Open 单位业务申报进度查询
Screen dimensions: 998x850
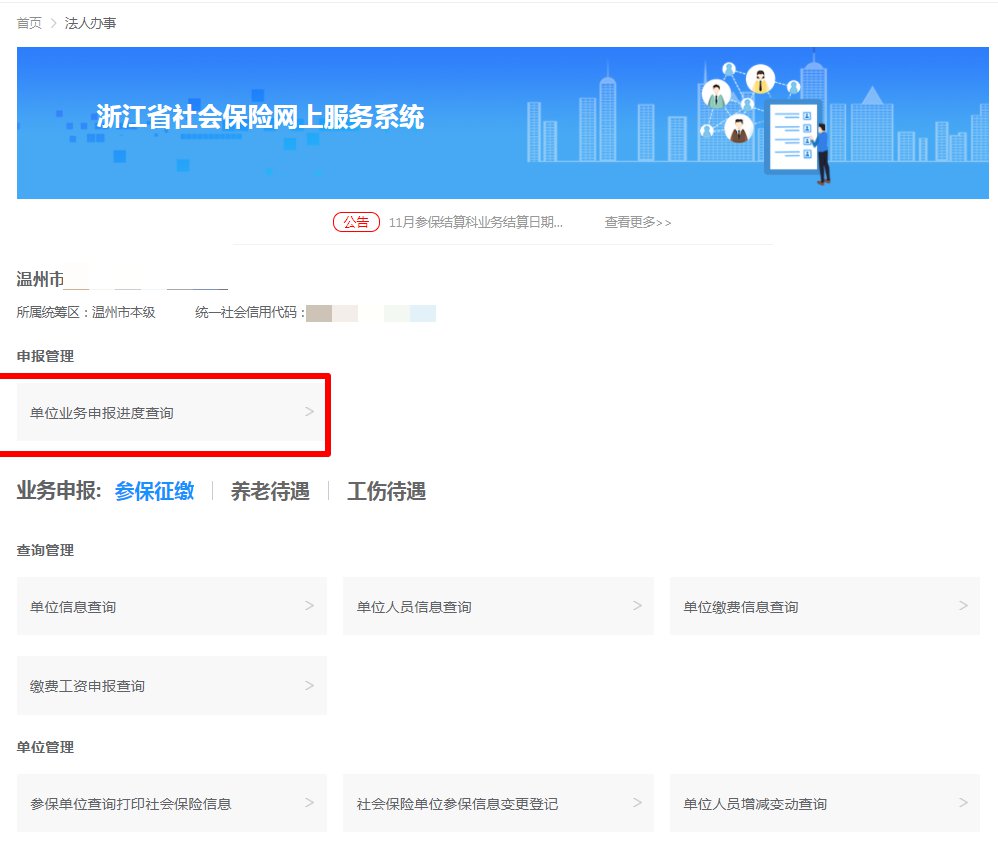click(102, 413)
